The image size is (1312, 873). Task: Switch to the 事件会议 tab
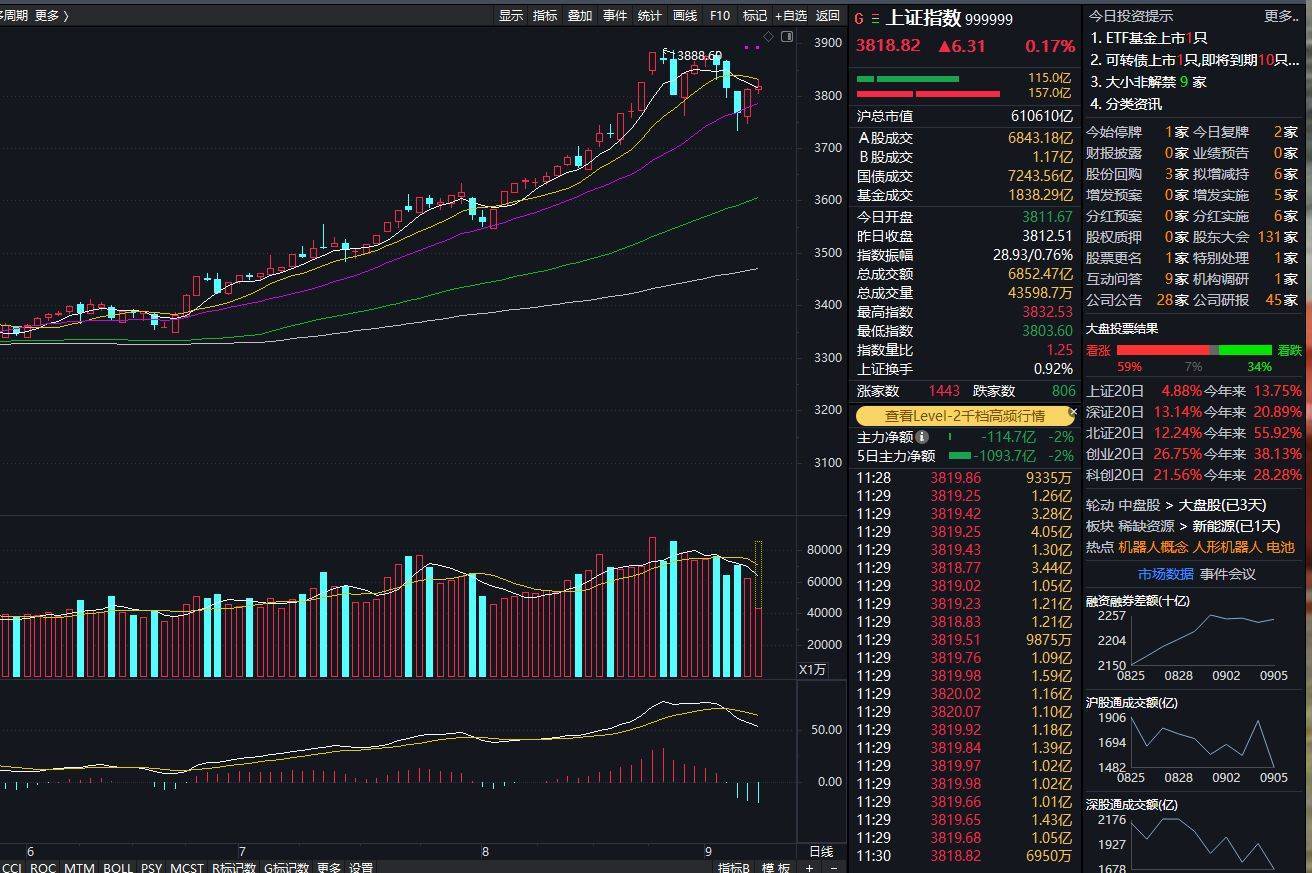[1226, 575]
